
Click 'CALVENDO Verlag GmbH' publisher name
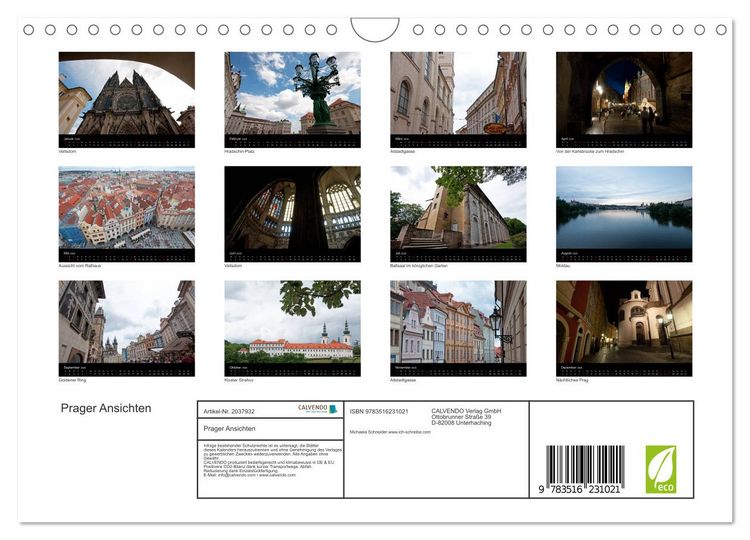(466, 411)
